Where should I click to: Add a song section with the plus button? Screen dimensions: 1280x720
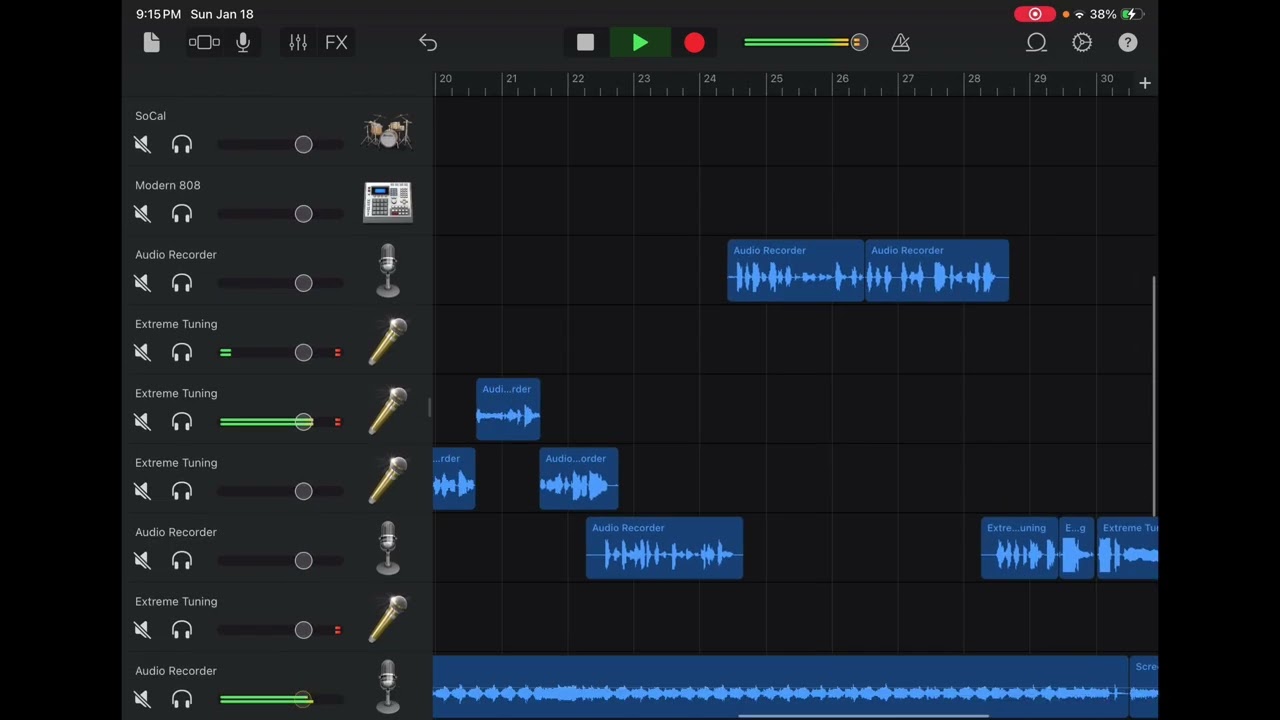[x=1145, y=83]
